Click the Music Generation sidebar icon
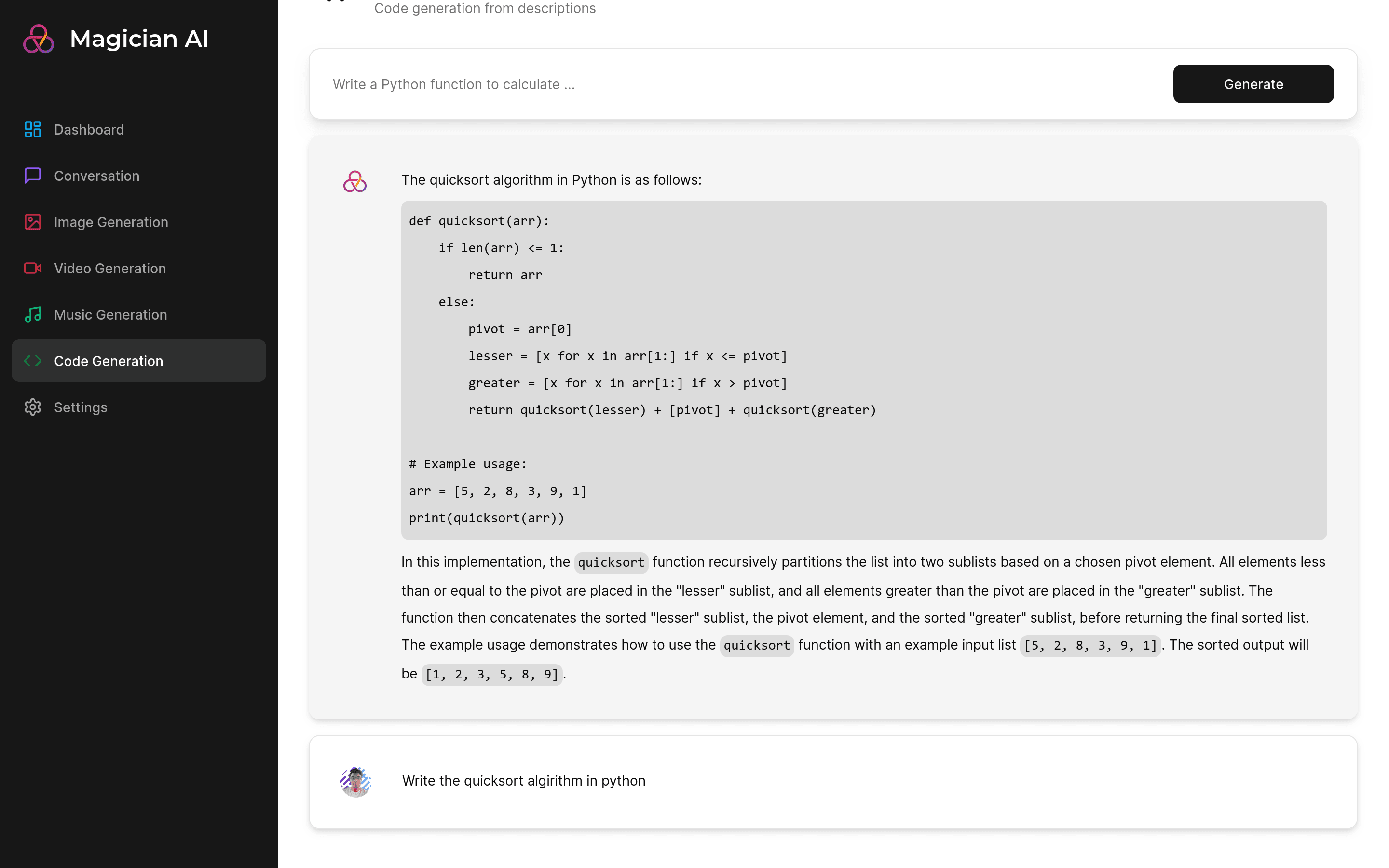 (x=33, y=314)
